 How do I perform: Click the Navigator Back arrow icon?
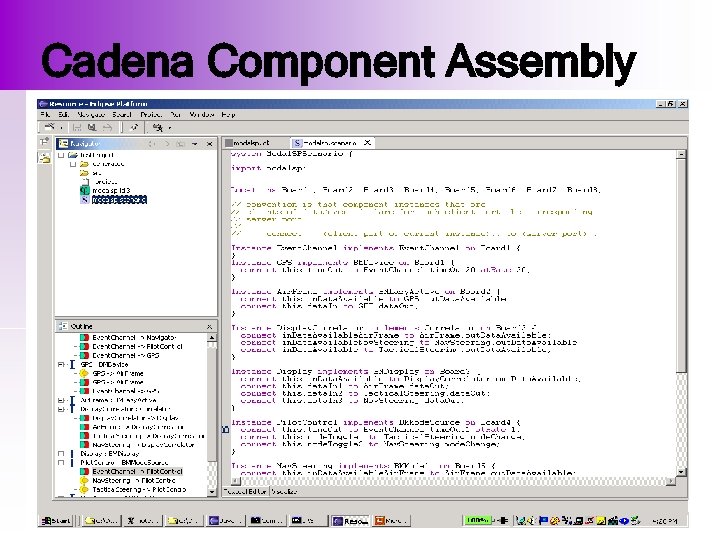pos(152,144)
